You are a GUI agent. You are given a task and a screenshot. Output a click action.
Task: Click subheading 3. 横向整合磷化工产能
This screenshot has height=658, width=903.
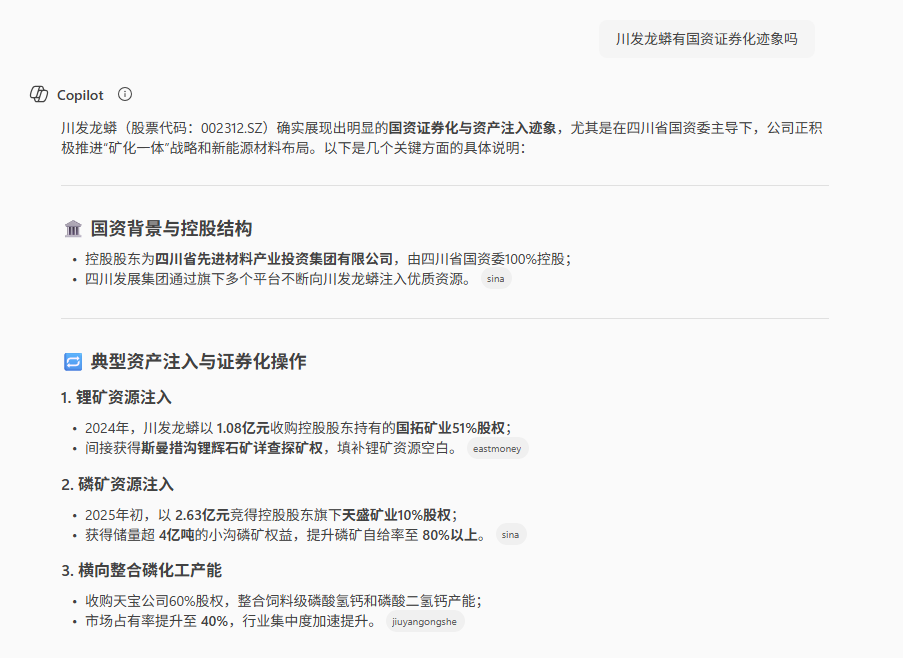(142, 571)
